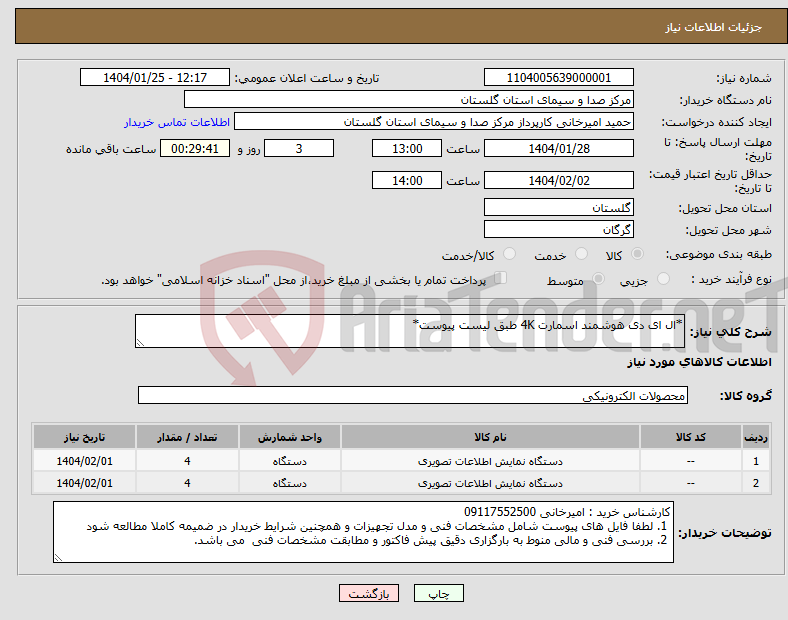Toggle the اسناد خزانه اسلامی payment checkbox
The height and width of the screenshot is (620, 788).
coord(501,278)
